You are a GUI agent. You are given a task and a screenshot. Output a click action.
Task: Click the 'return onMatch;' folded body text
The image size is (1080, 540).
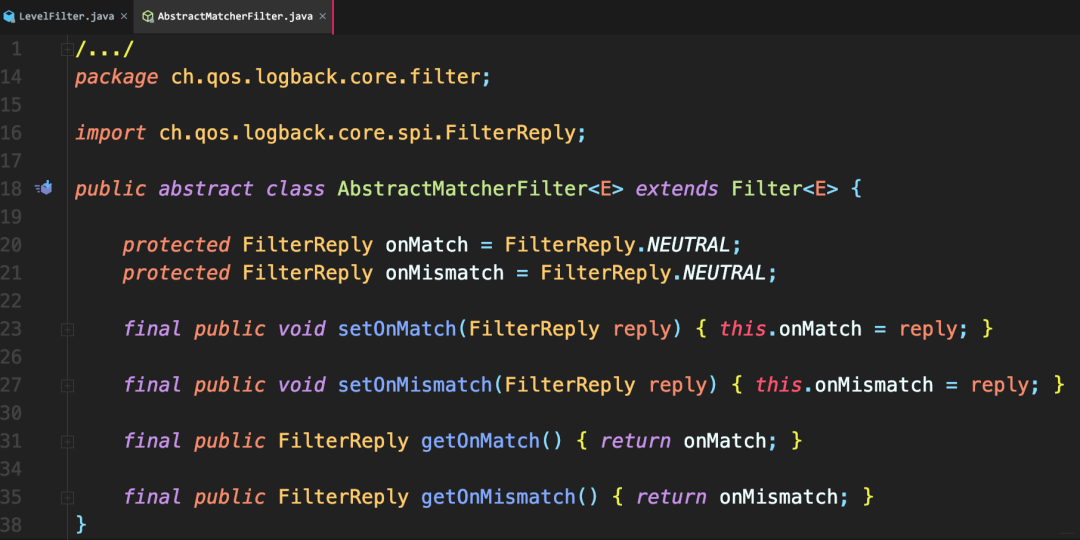point(689,440)
